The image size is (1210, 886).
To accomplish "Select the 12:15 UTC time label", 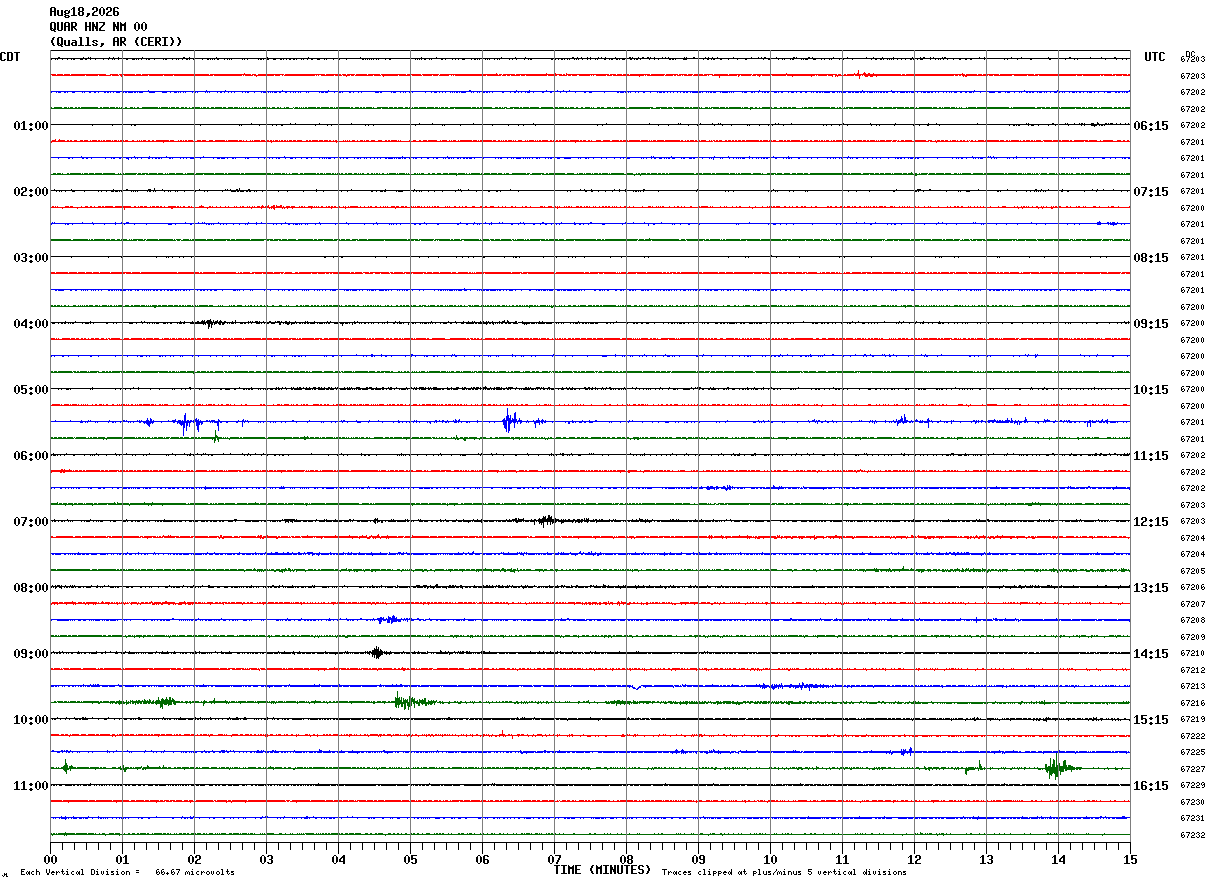I will tap(1150, 521).
